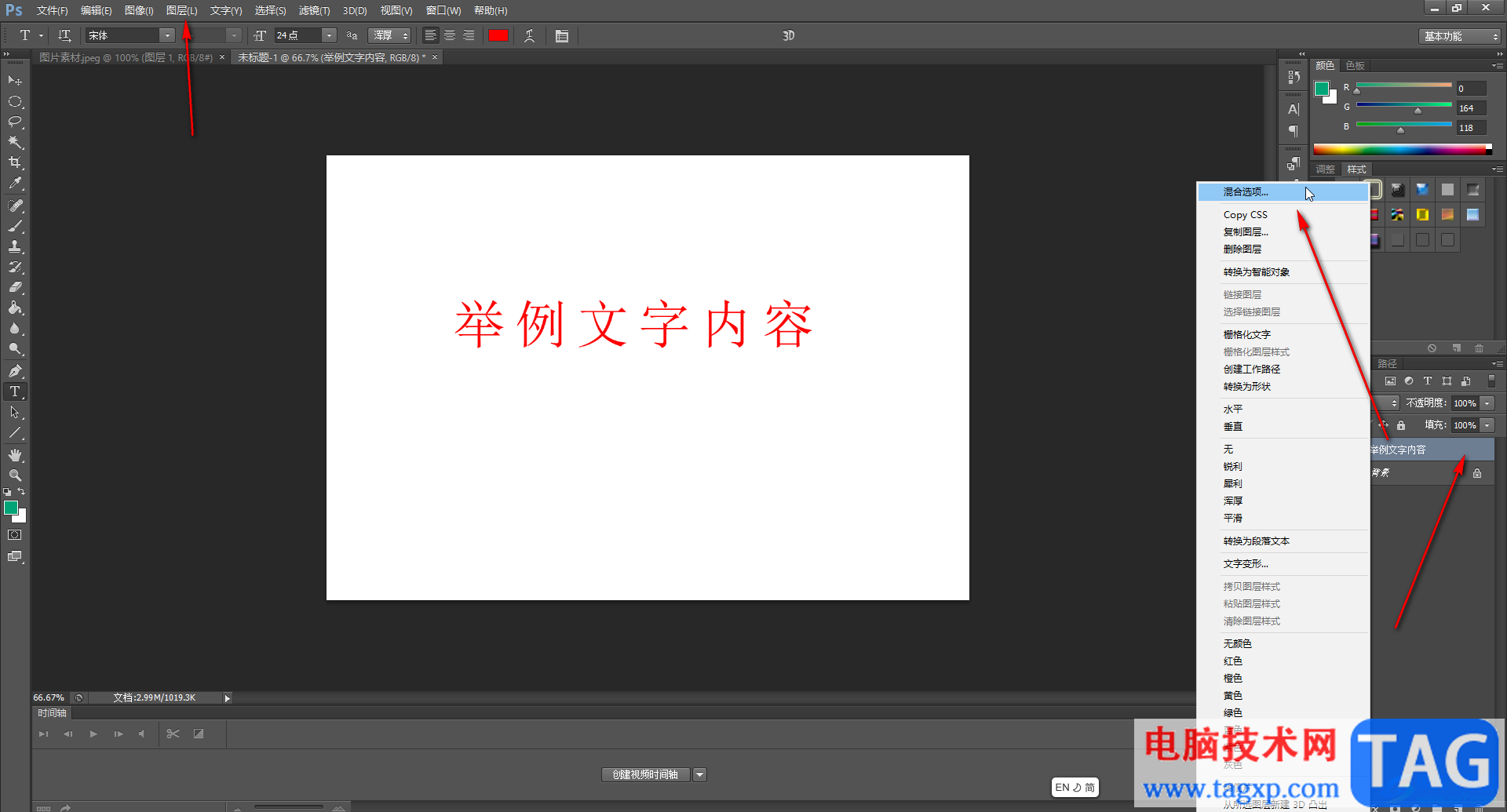Select the Brush tool

(15, 226)
